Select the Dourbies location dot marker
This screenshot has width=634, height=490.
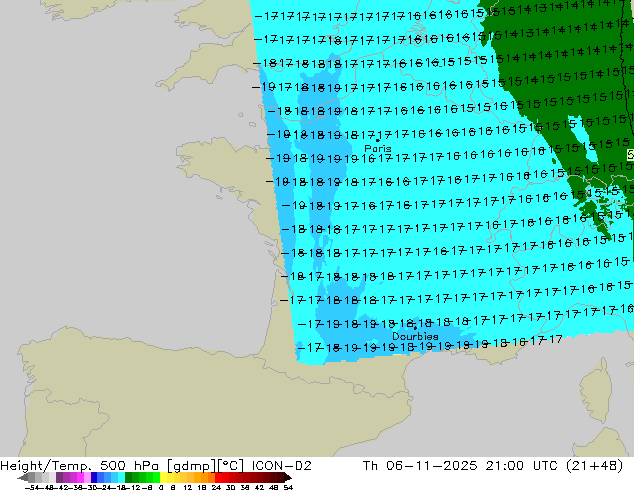pyautogui.click(x=415, y=328)
